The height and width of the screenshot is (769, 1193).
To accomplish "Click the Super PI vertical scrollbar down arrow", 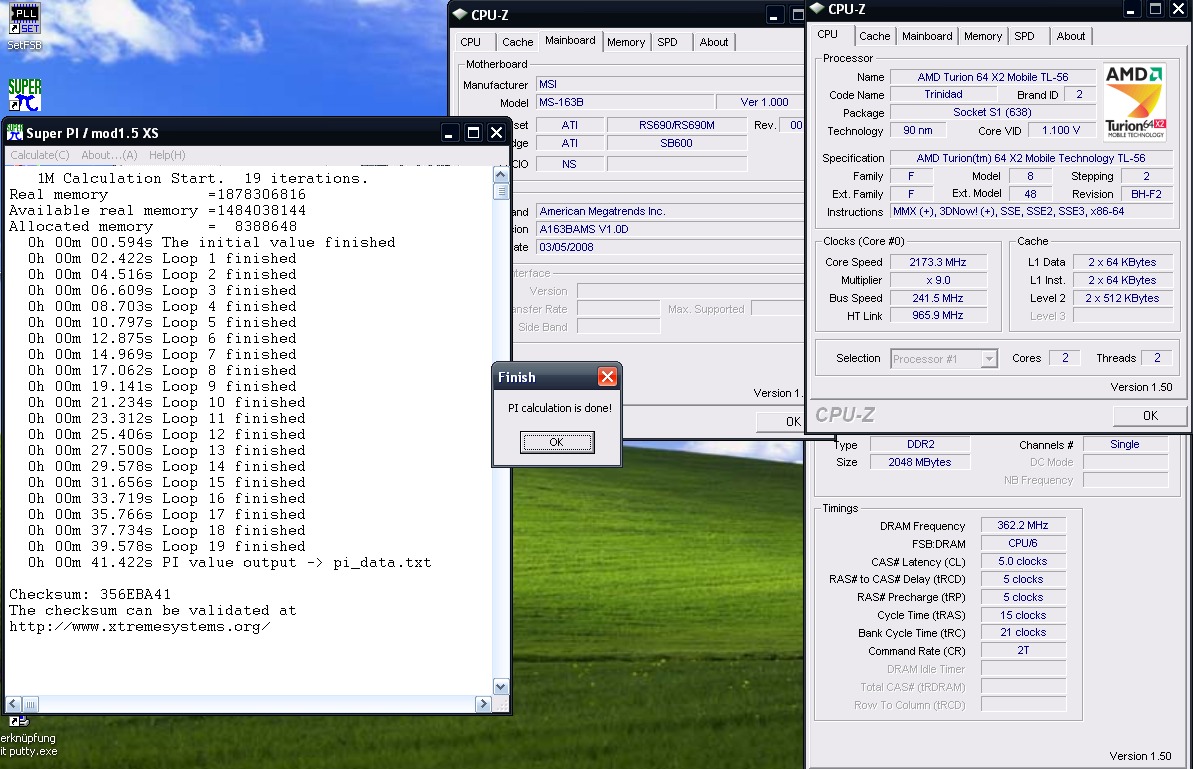I will click(x=501, y=687).
